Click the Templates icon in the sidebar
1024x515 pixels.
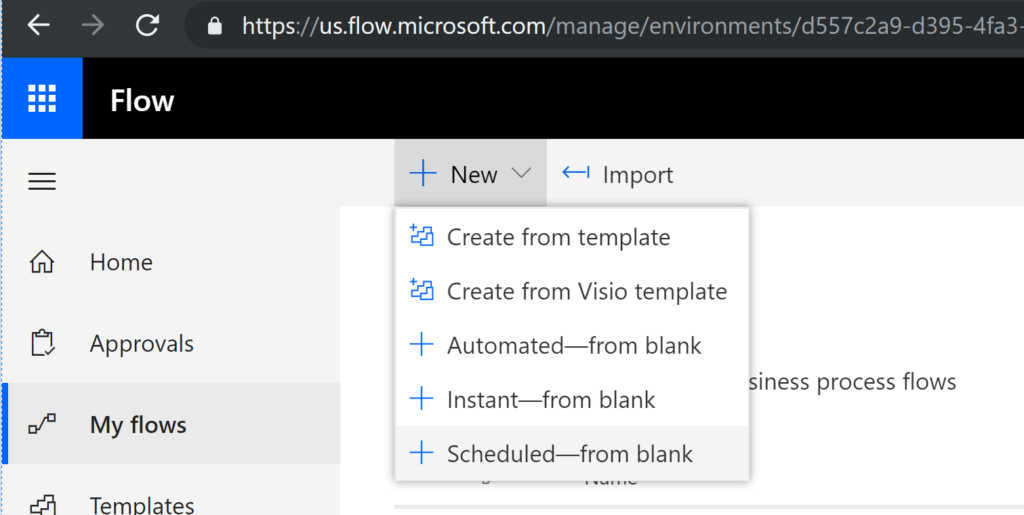[x=42, y=503]
